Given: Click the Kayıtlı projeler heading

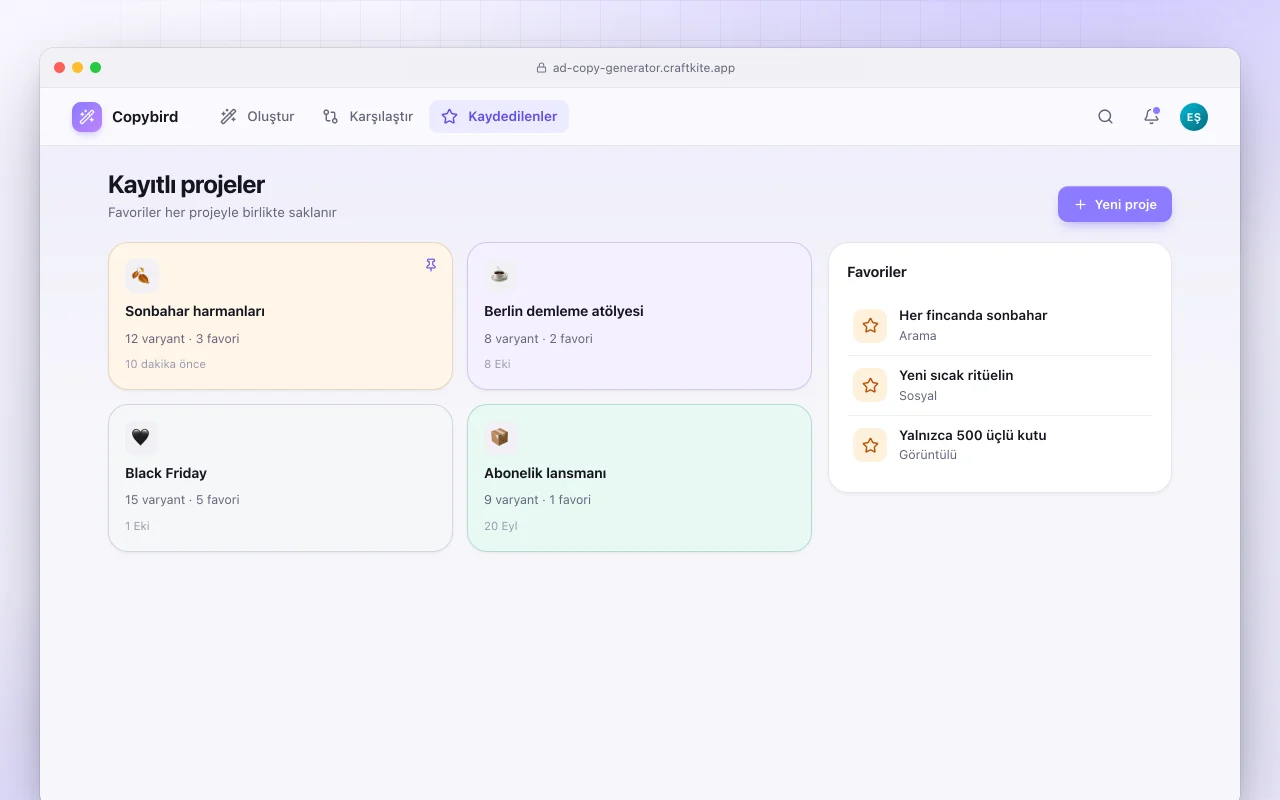Looking at the screenshot, I should tap(186, 185).
